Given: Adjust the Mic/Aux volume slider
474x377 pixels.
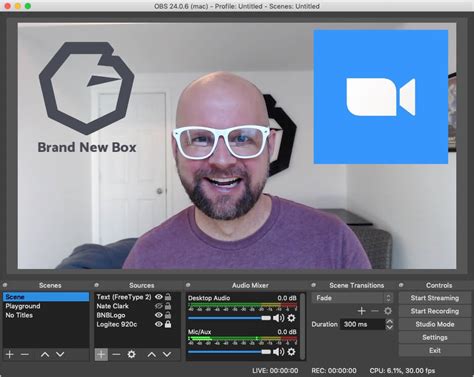Looking at the screenshot, I should pyautogui.click(x=229, y=352).
